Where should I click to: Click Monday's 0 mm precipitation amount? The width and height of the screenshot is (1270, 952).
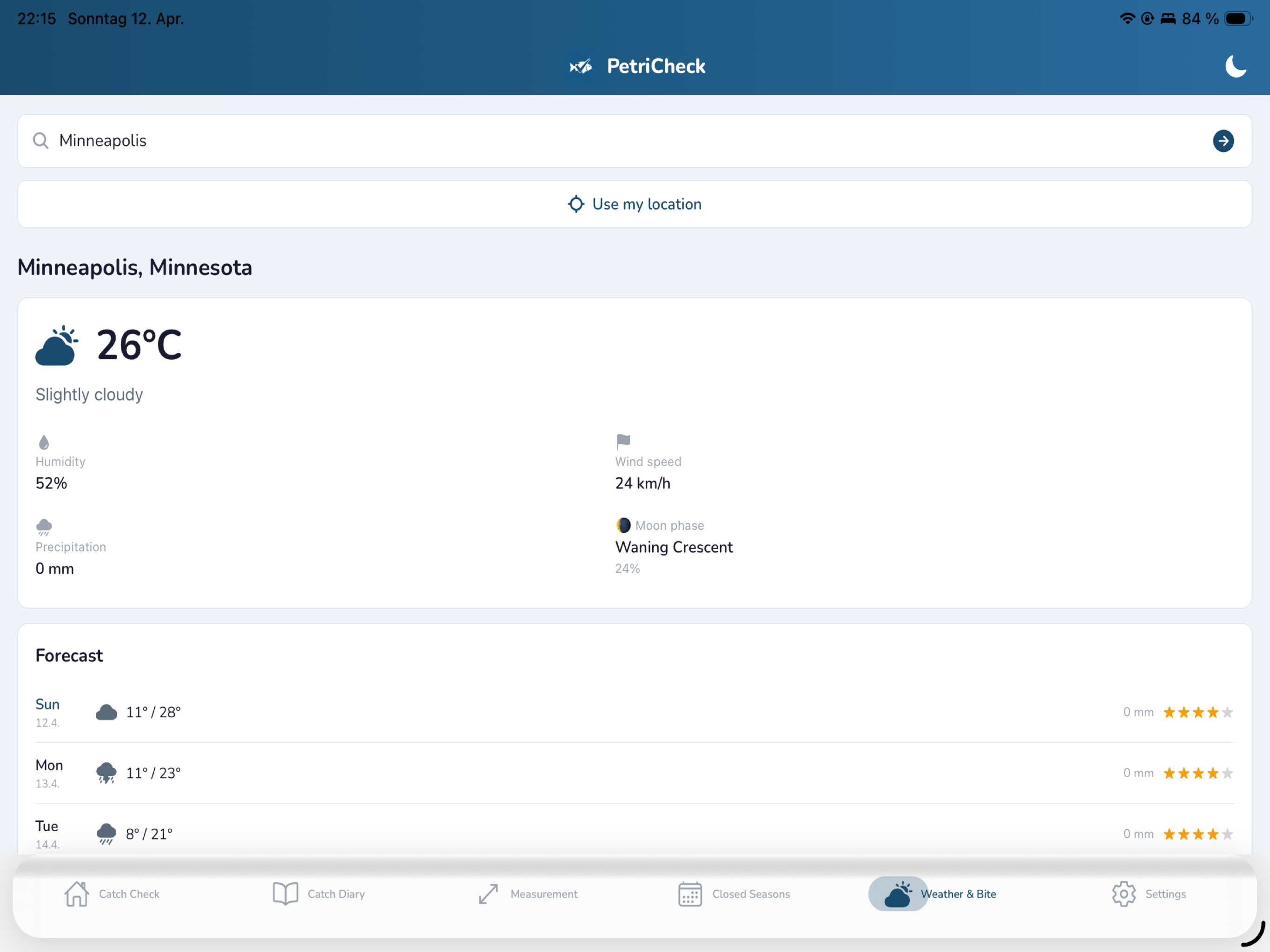1138,773
